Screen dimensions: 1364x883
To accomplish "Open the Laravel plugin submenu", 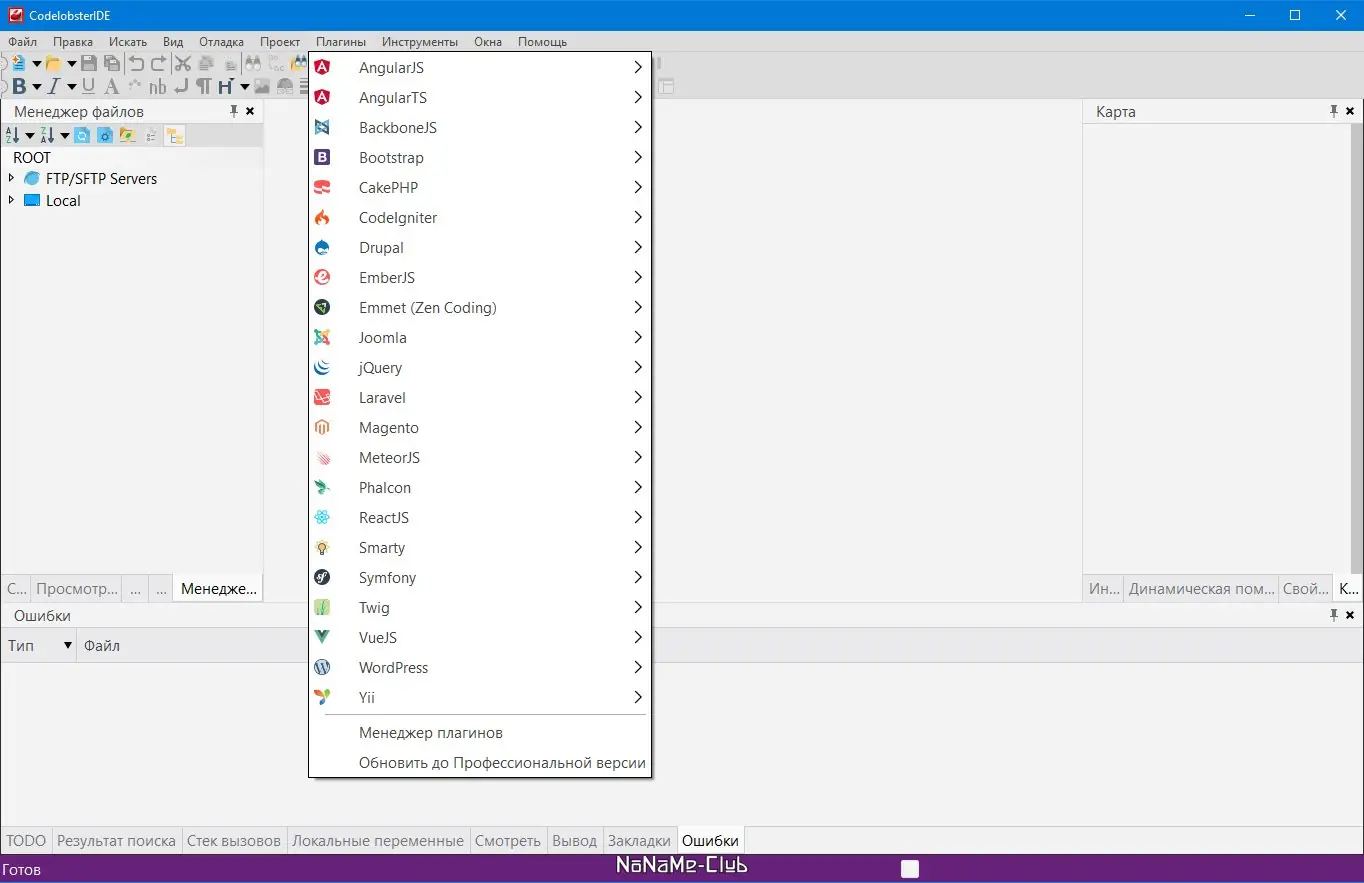I will click(480, 398).
